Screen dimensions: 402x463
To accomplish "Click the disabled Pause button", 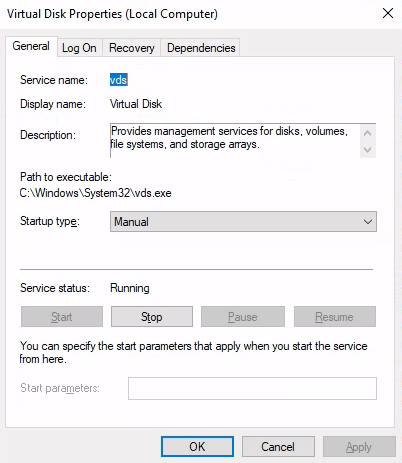I will (243, 317).
